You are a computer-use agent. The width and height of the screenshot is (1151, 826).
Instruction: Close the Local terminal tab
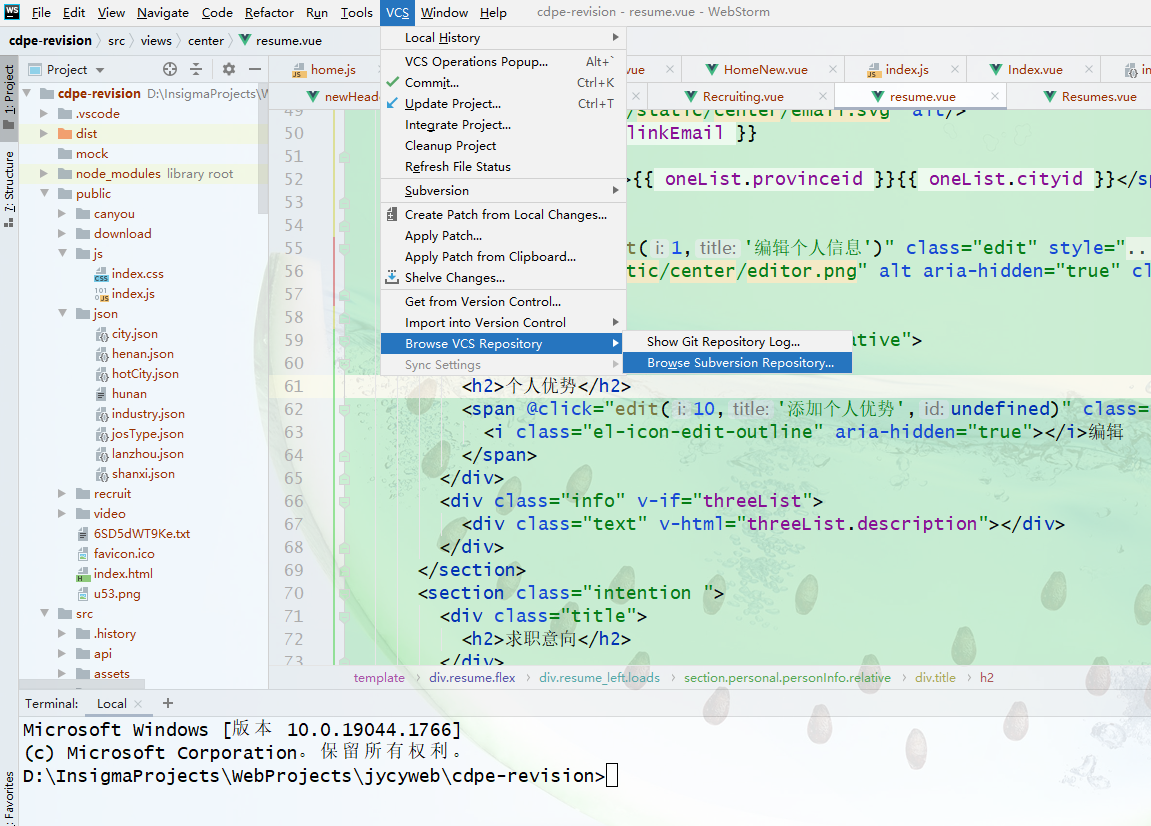pos(138,703)
